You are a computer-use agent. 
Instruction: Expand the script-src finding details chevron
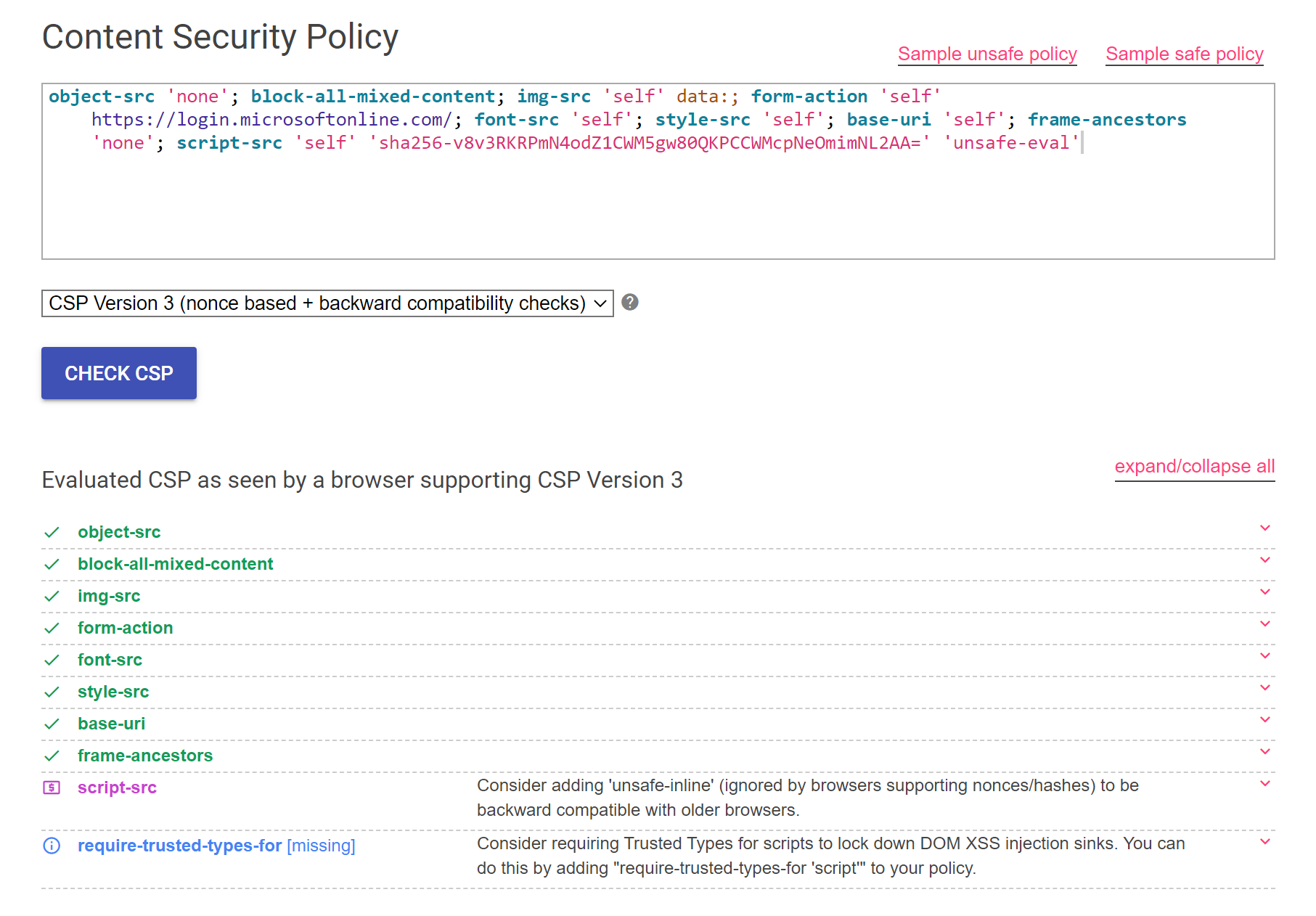coord(1264,784)
